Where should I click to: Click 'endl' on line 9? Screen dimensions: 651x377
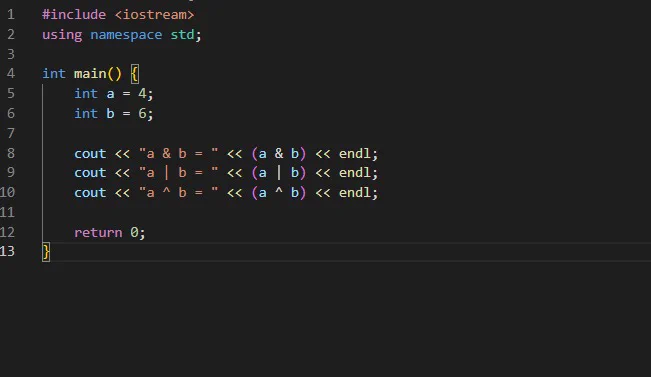coord(355,172)
